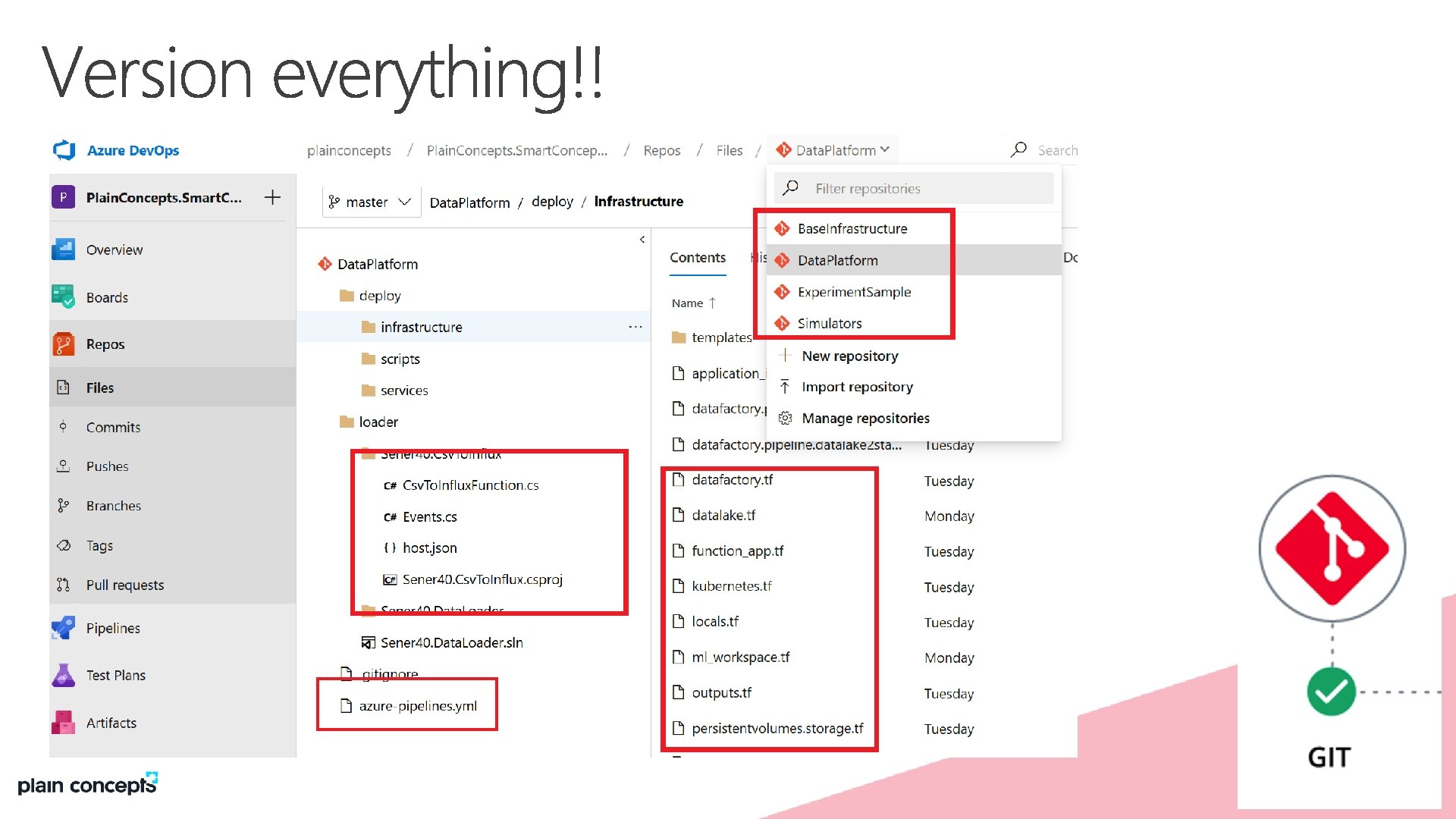
Task: Click New repository option
Action: [x=849, y=356]
